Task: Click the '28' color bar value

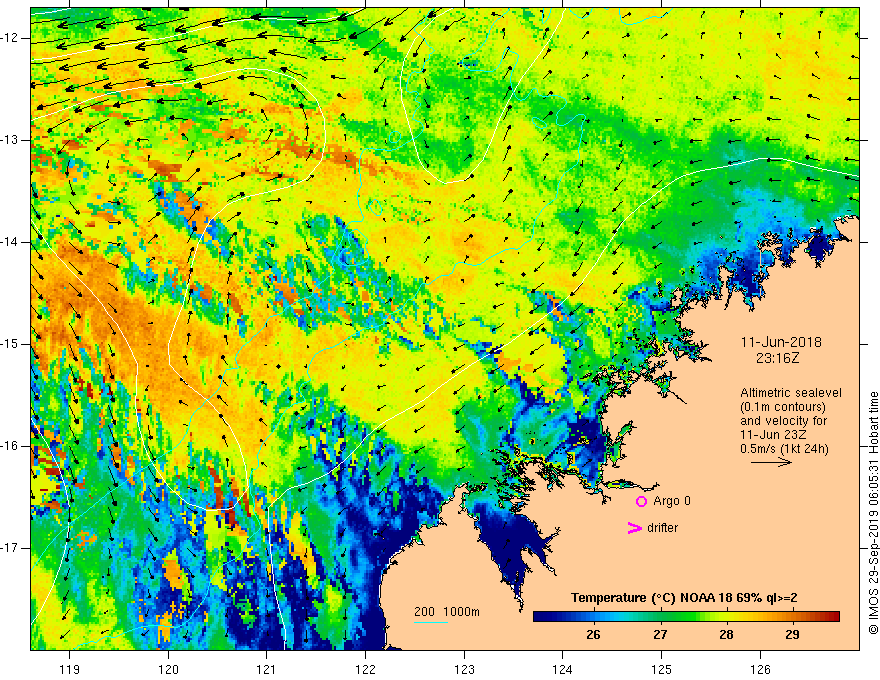Action: coord(726,635)
